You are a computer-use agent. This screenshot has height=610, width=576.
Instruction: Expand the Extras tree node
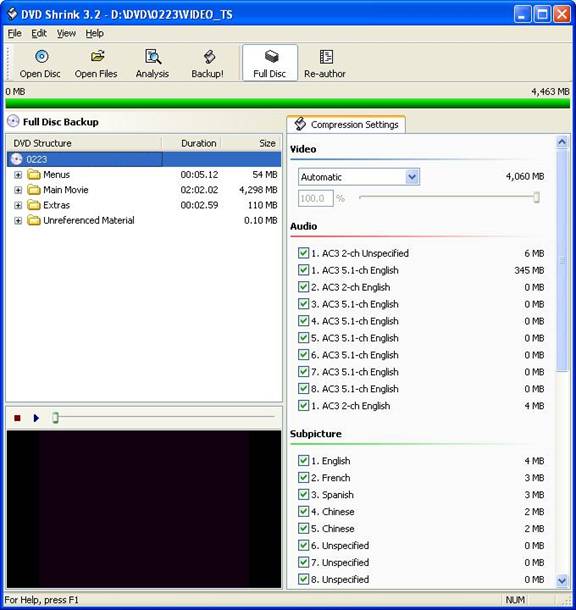coord(18,205)
